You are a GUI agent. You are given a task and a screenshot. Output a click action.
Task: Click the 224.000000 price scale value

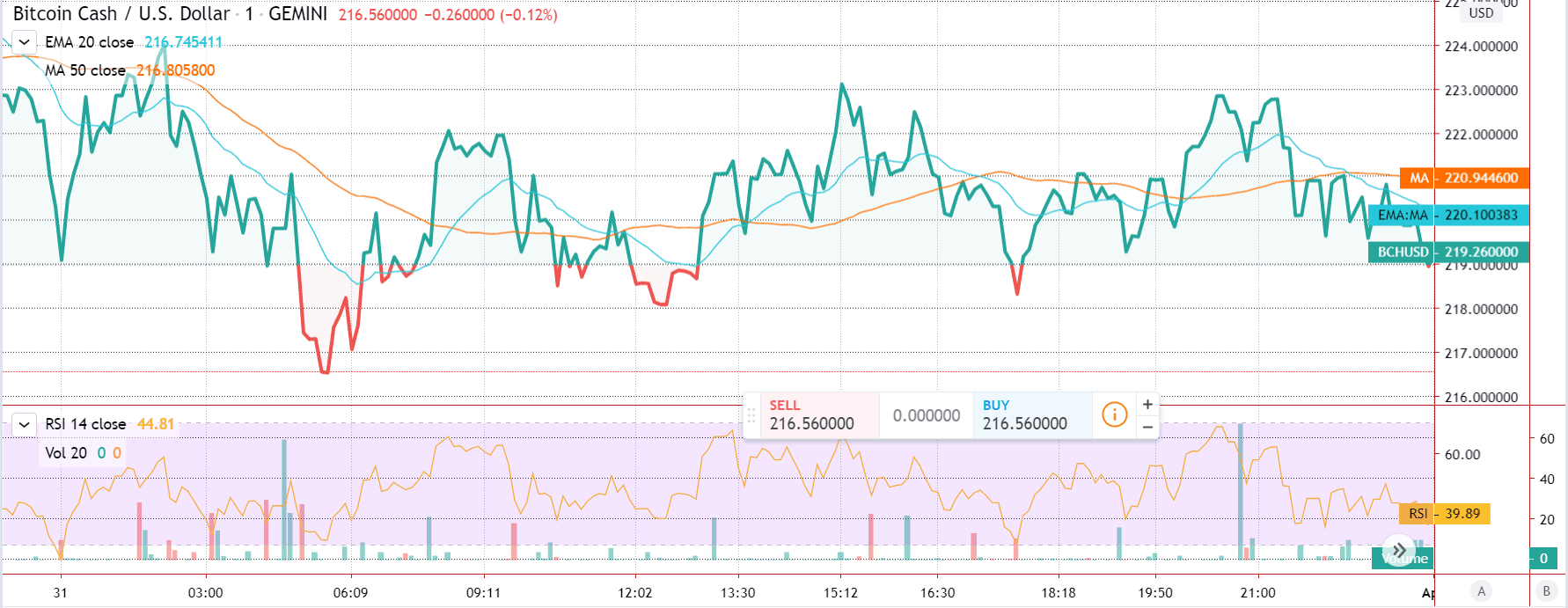point(1481,47)
